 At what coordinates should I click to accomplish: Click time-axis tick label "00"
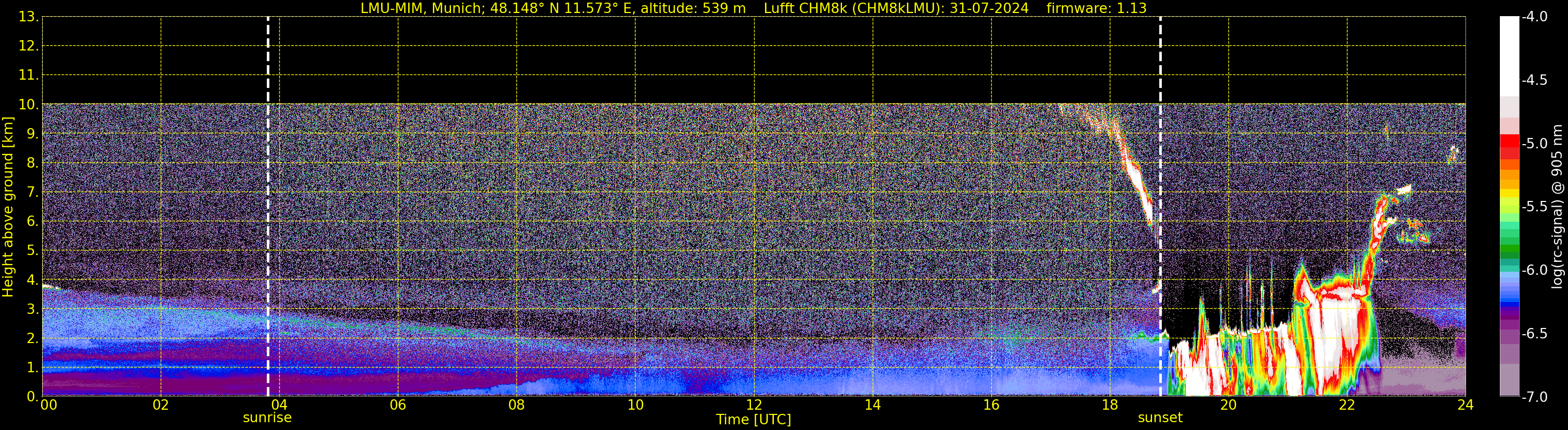49,405
